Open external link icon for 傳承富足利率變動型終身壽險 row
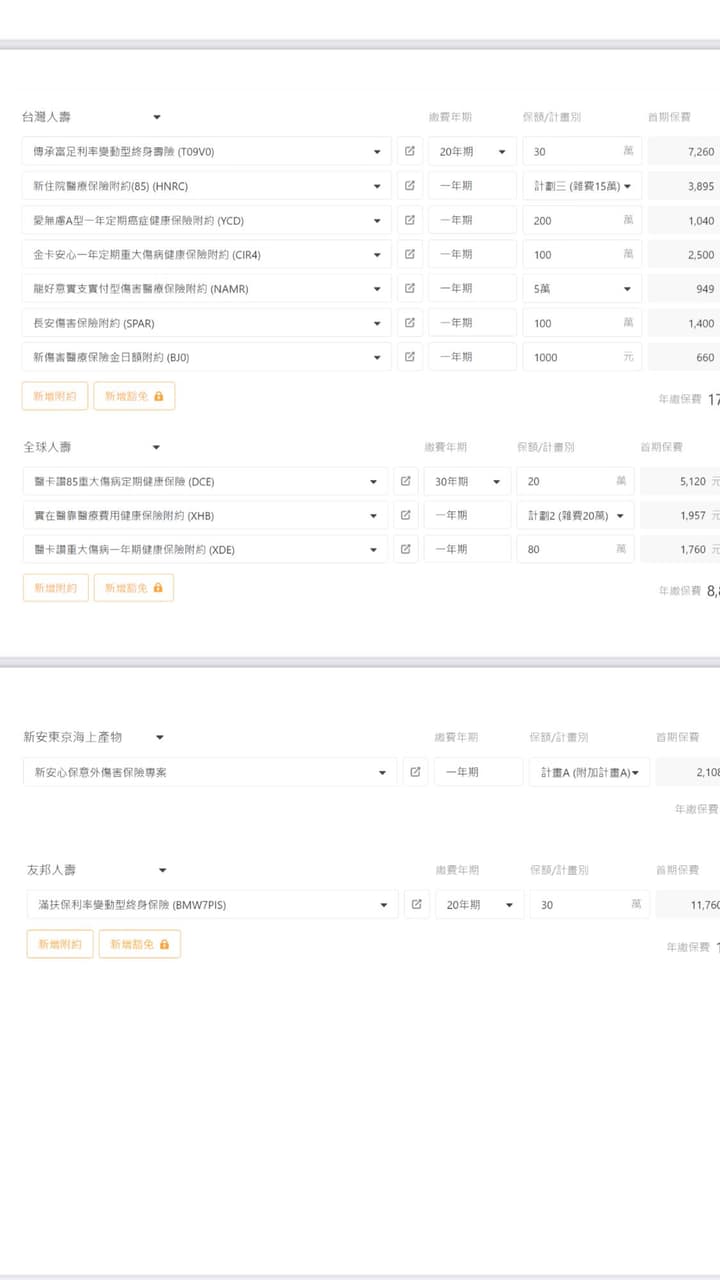 410,152
